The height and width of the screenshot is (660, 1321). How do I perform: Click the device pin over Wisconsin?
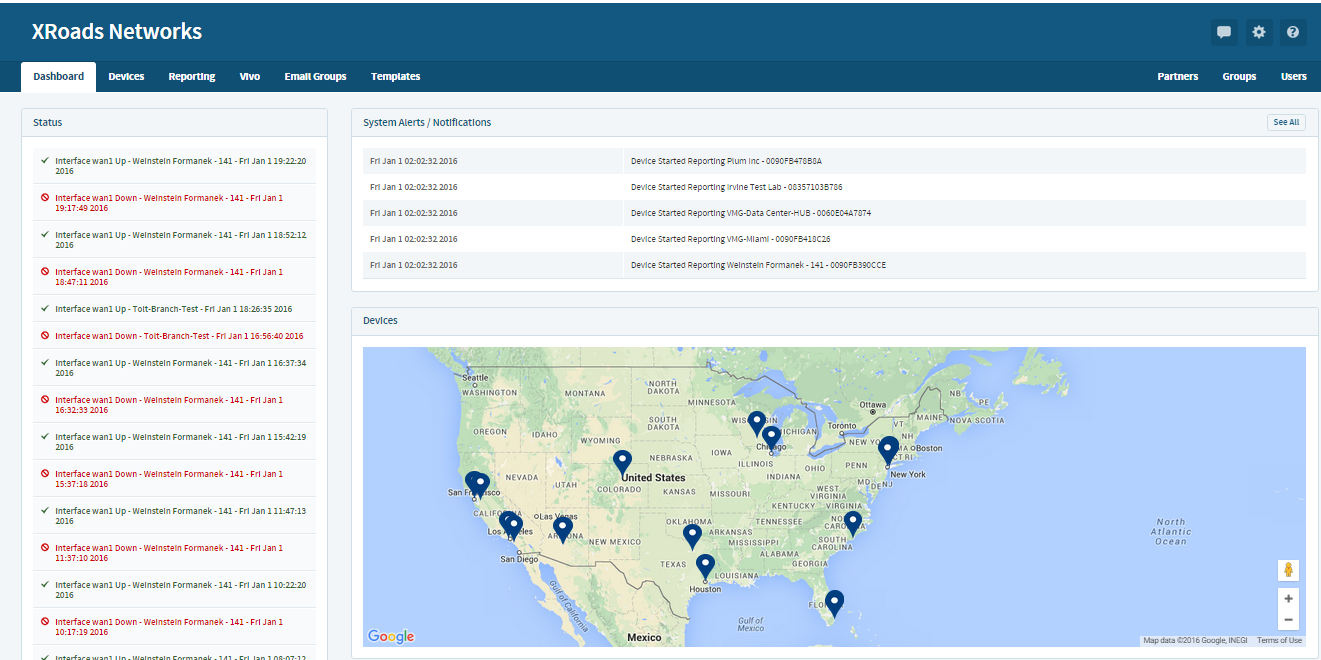pyautogui.click(x=757, y=423)
